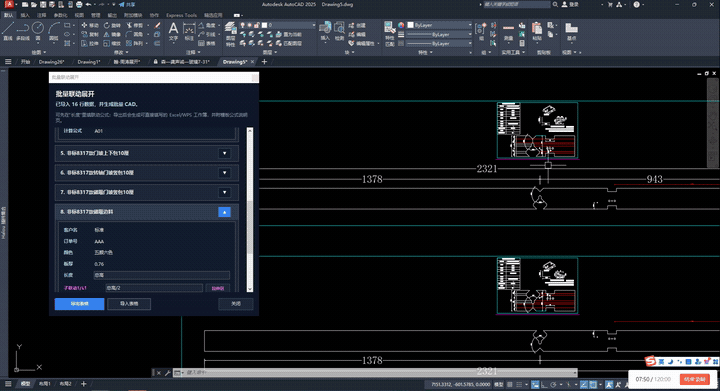Open the Start document tab
Viewport: 720px width, 391px height.
point(25,61)
